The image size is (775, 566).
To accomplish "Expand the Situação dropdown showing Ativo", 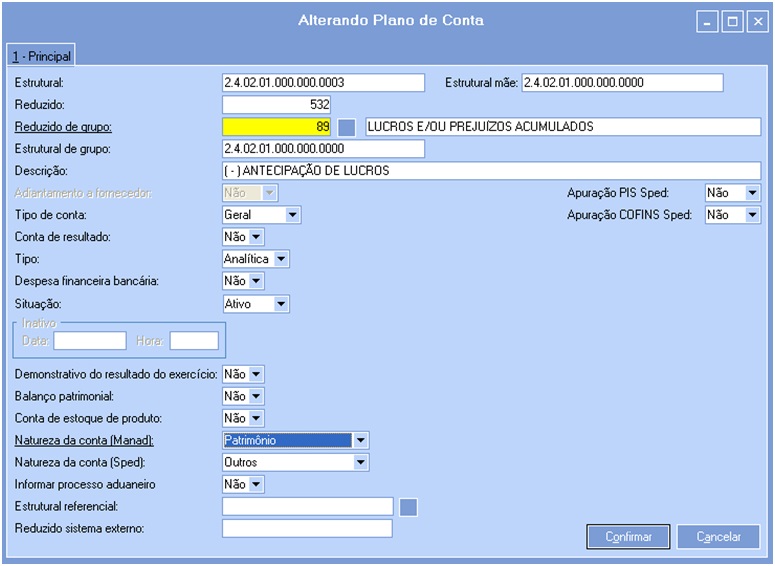I will pyautogui.click(x=281, y=304).
